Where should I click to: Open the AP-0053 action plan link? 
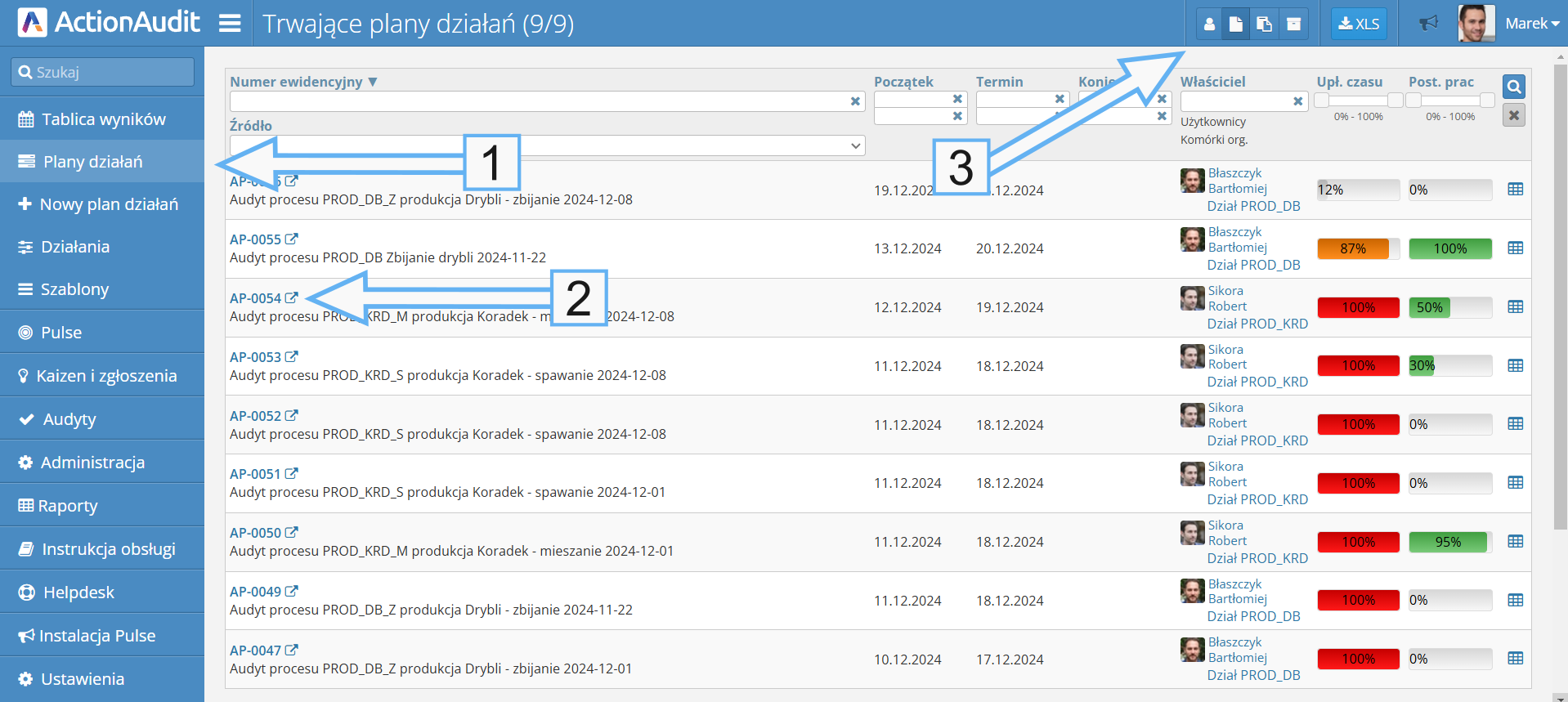click(255, 357)
